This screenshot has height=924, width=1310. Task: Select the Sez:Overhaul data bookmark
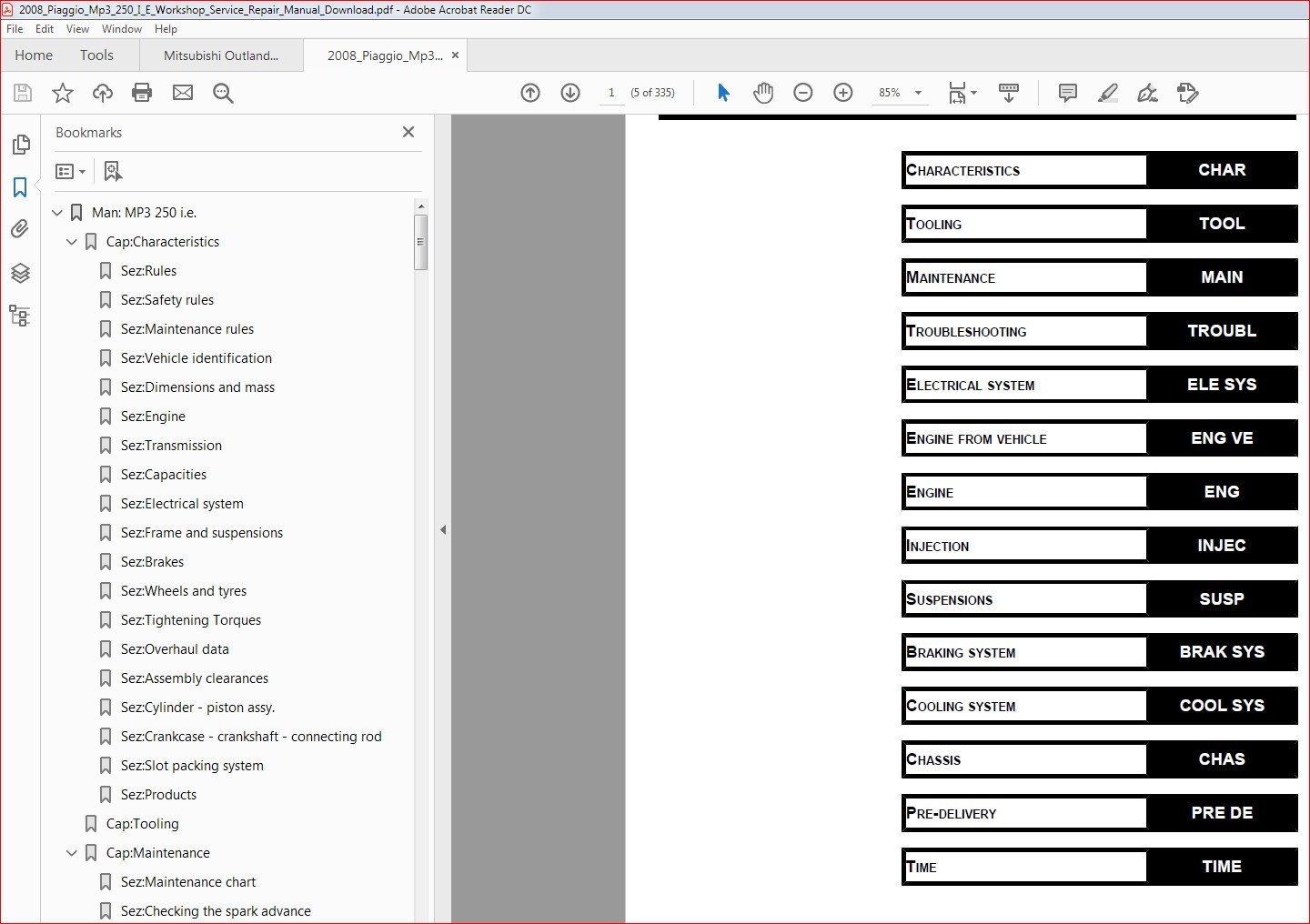coord(175,649)
